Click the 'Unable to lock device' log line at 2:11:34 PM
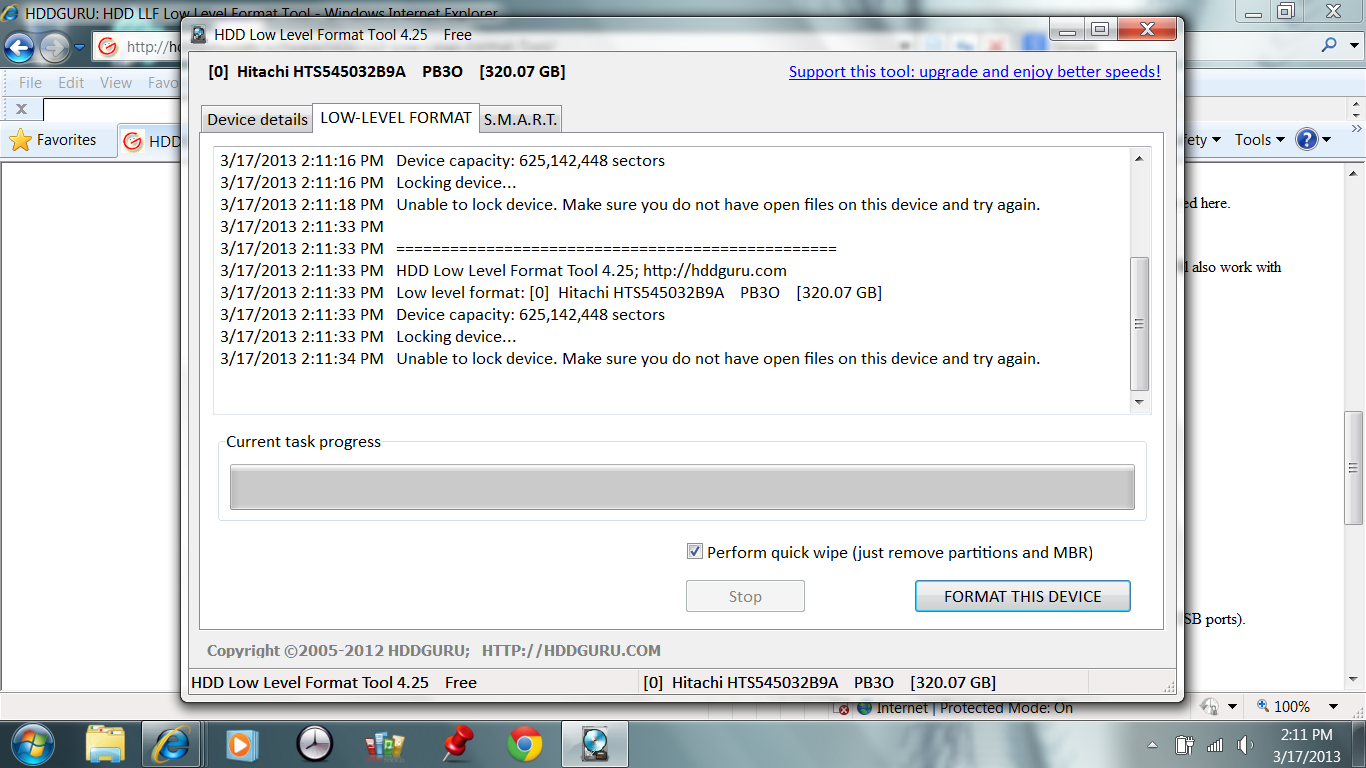 coord(630,358)
